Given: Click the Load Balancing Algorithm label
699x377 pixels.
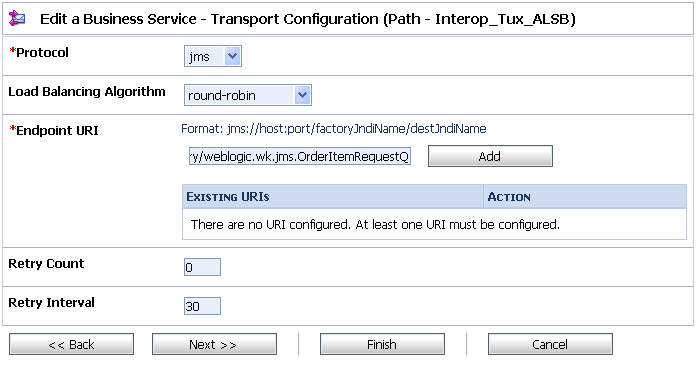Looking at the screenshot, I should (87, 92).
